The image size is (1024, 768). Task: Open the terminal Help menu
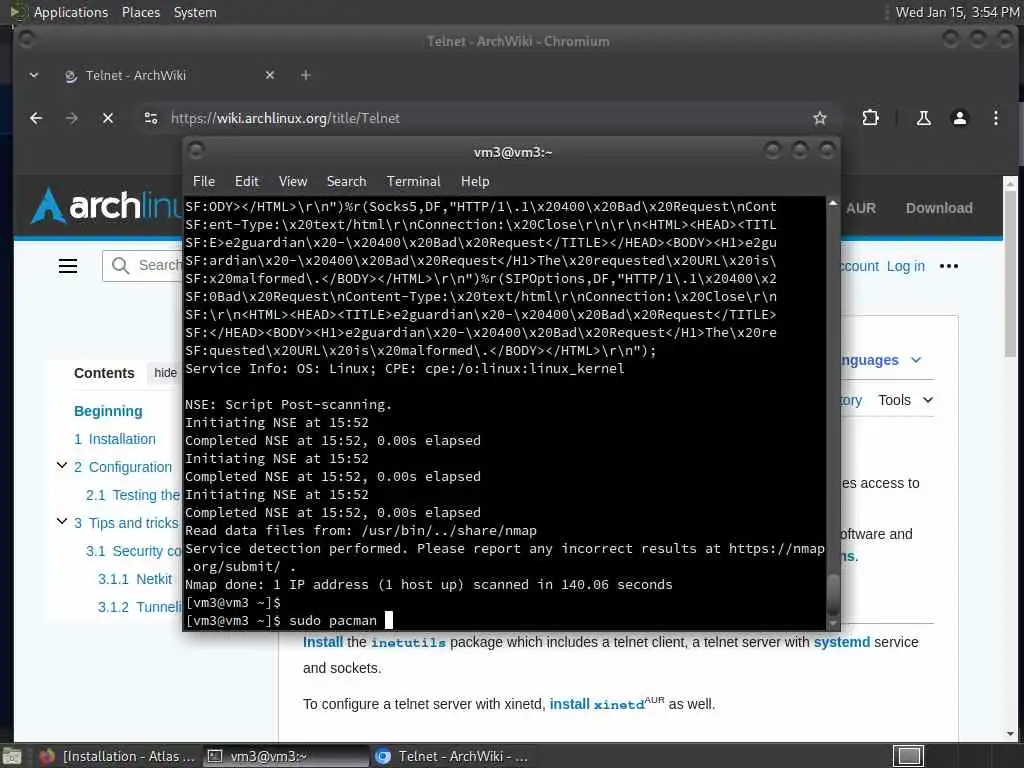(x=475, y=182)
